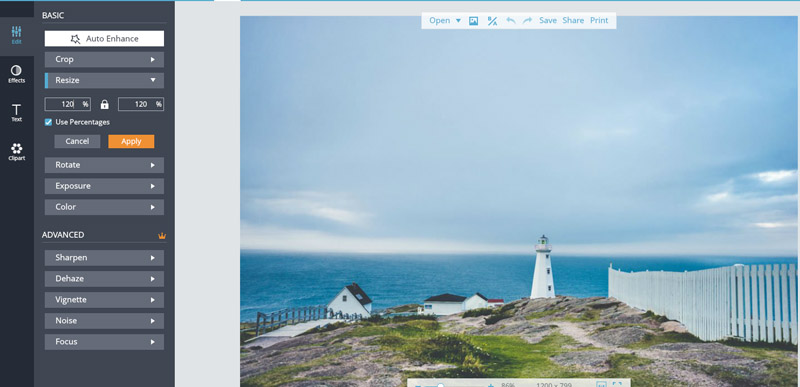Image resolution: width=800 pixels, height=387 pixels.
Task: Click the width percentage field
Action: coord(67,104)
